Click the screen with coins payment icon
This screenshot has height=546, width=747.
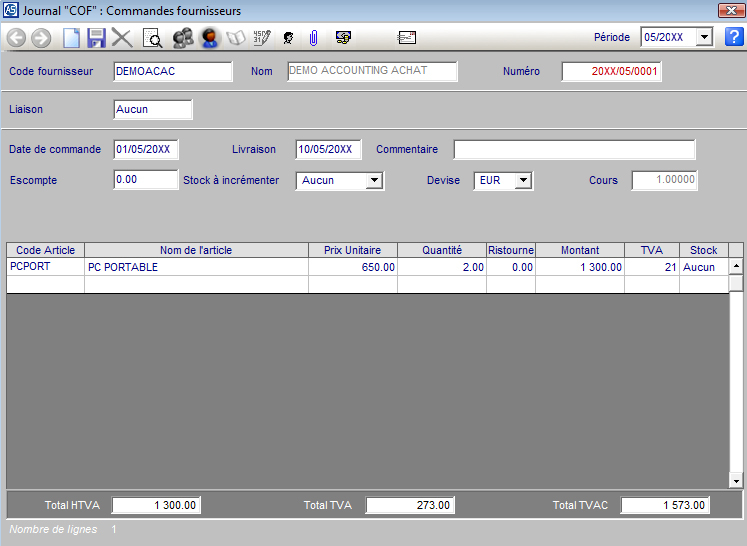(343, 37)
